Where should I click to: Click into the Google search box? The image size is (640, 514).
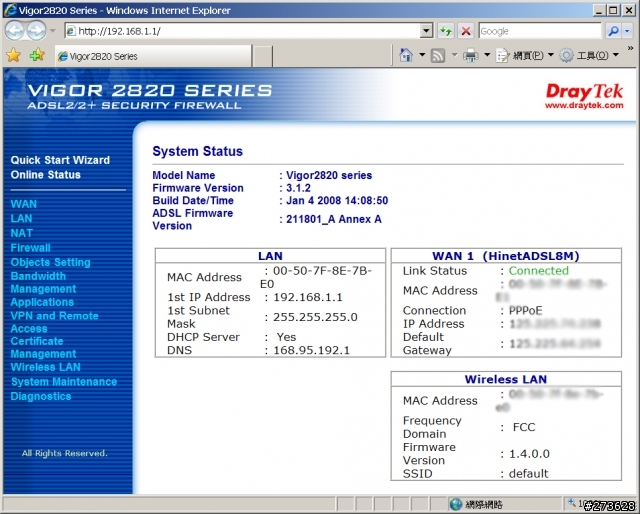coord(540,31)
